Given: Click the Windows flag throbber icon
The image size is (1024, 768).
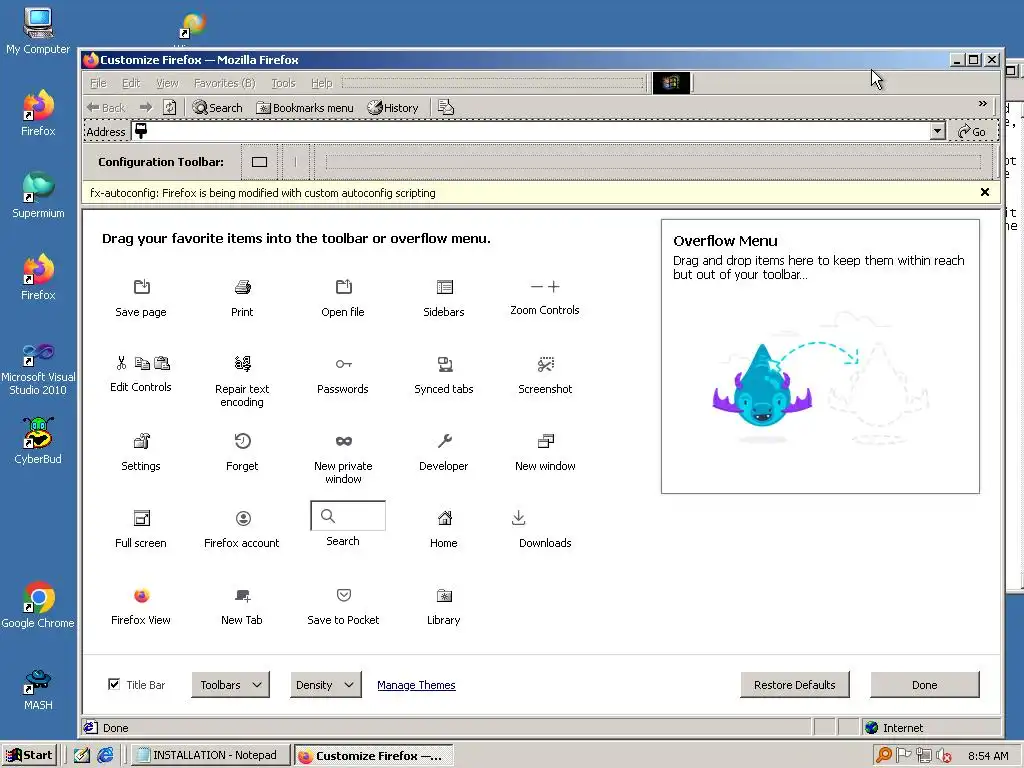Looking at the screenshot, I should [671, 82].
